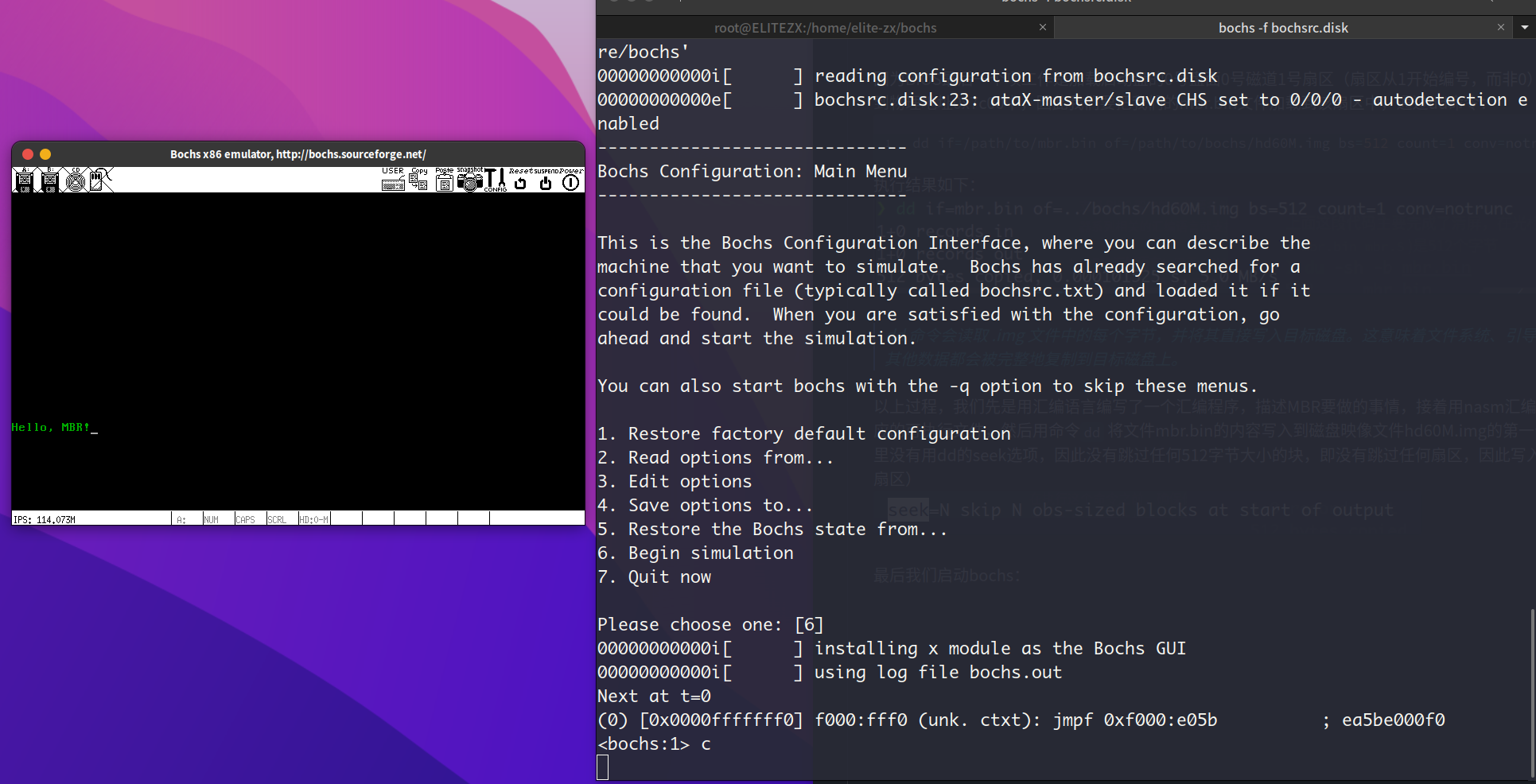Switch to root@ELITEZX:/home/elite-zx/bochs tab
1536x784 pixels.
(x=825, y=28)
